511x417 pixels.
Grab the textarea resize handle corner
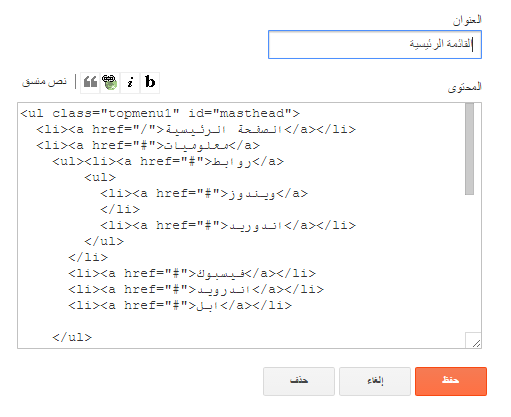pyautogui.click(x=476, y=343)
